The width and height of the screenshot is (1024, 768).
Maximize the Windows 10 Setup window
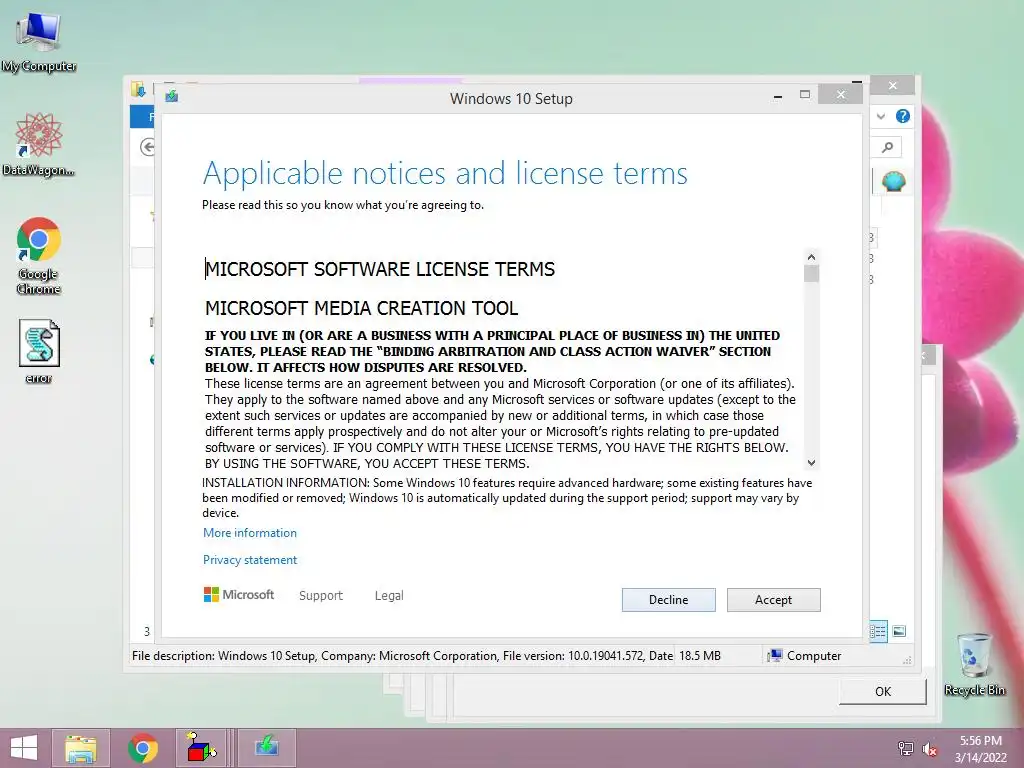point(805,95)
